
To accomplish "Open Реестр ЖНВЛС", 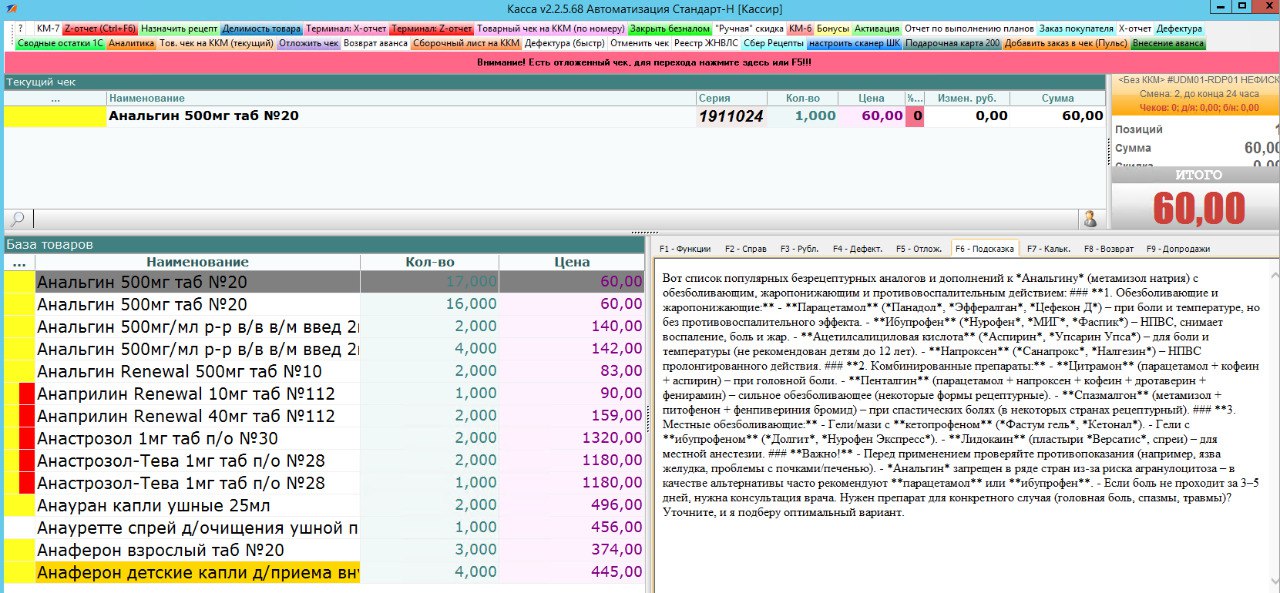I will click(x=706, y=43).
